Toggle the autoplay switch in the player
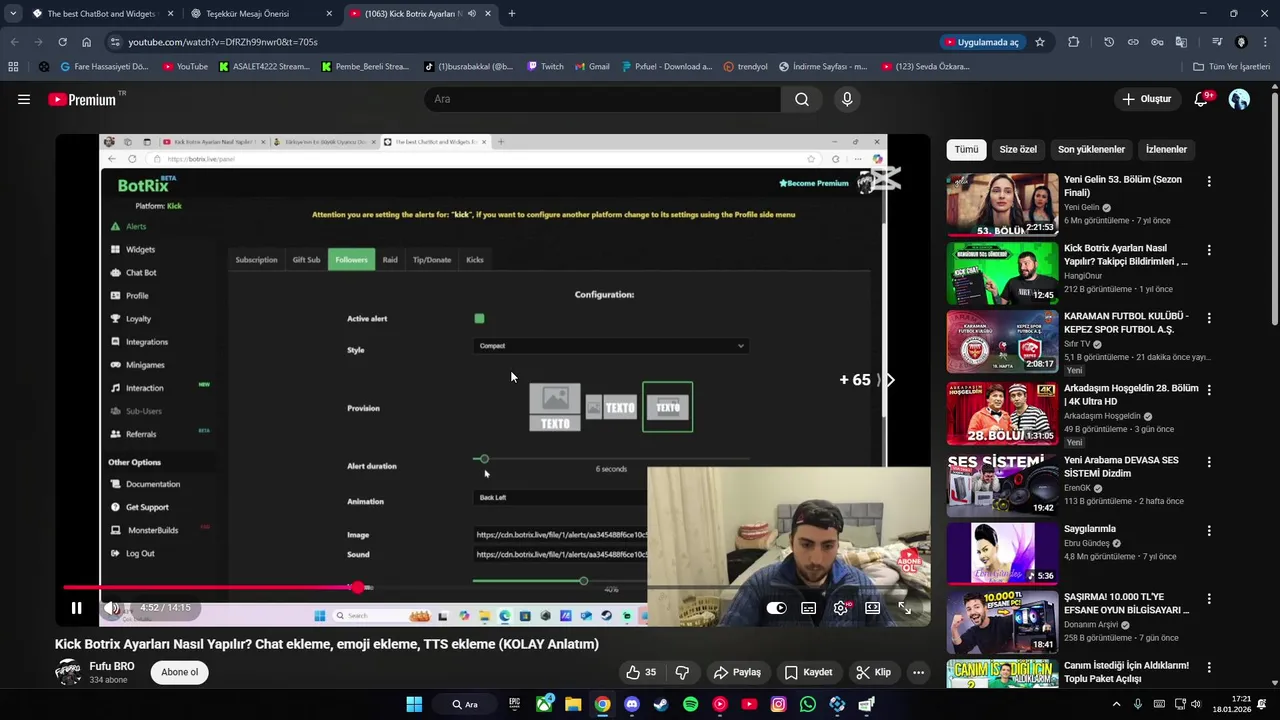Viewport: 1280px width, 720px height. click(x=776, y=608)
